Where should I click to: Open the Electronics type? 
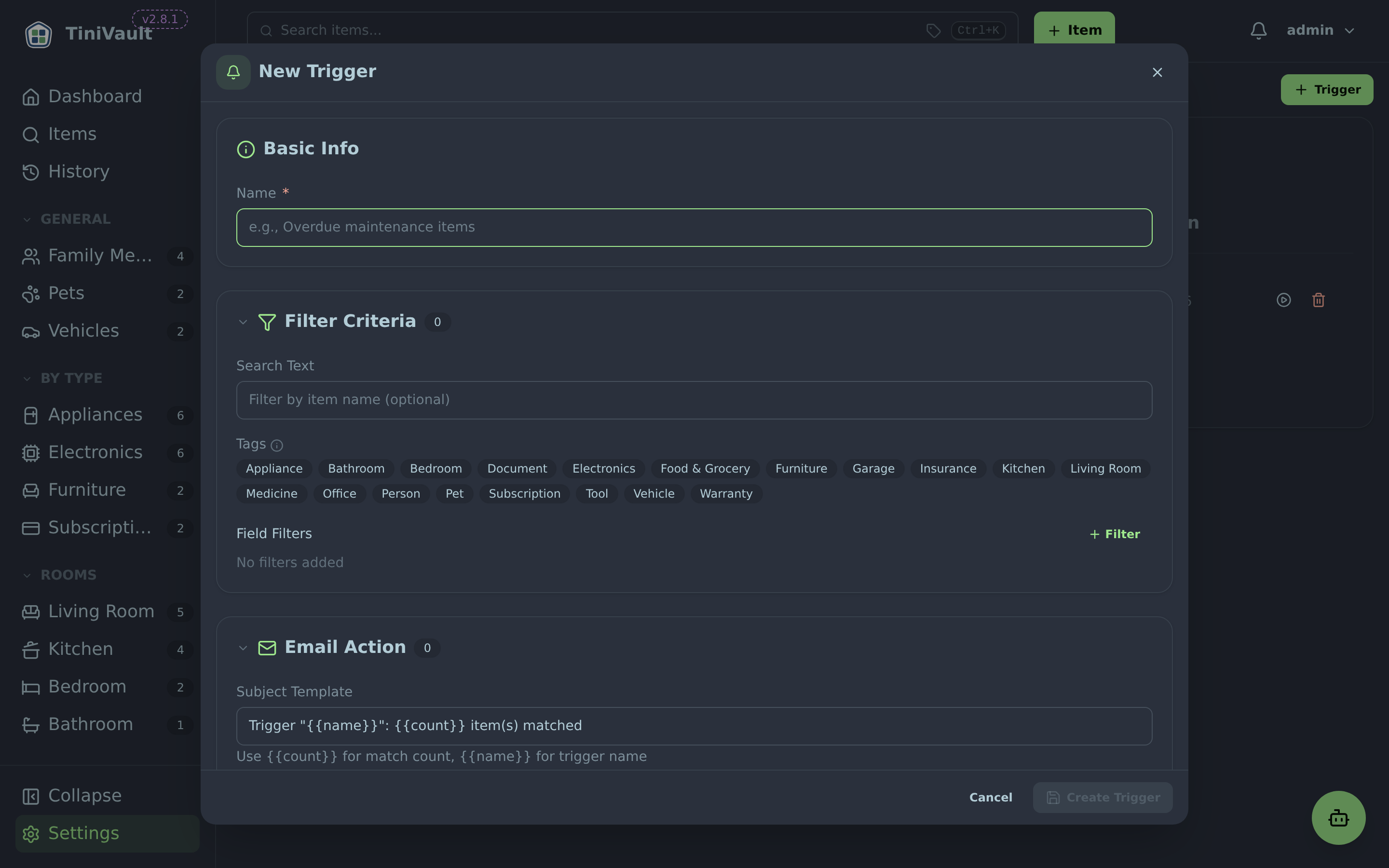click(x=108, y=452)
